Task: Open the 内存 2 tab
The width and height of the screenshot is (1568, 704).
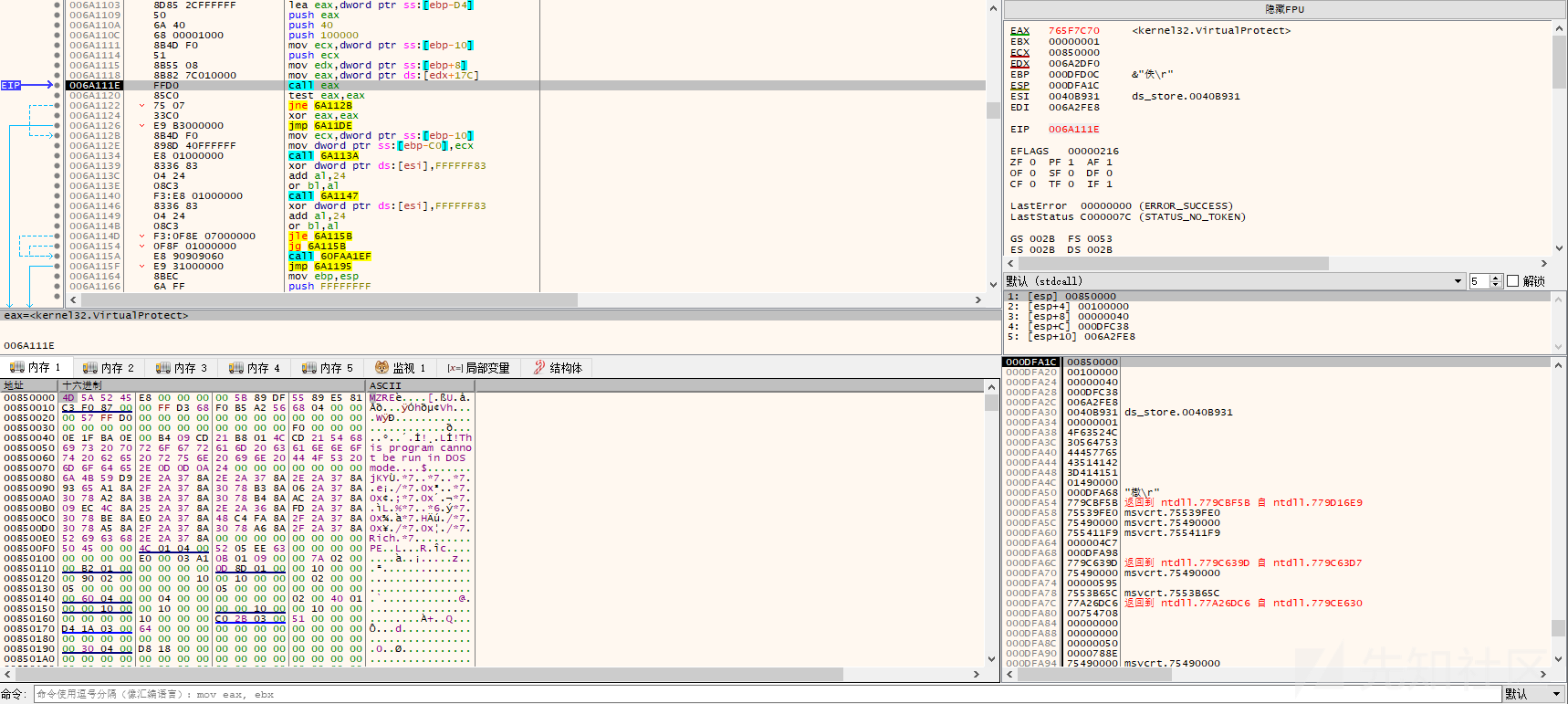Action: (x=110, y=368)
